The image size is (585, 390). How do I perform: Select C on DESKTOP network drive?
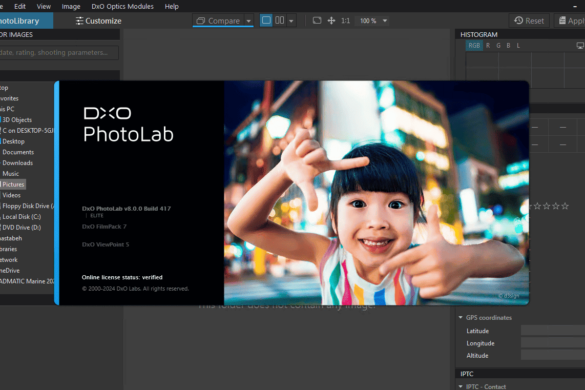27,131
